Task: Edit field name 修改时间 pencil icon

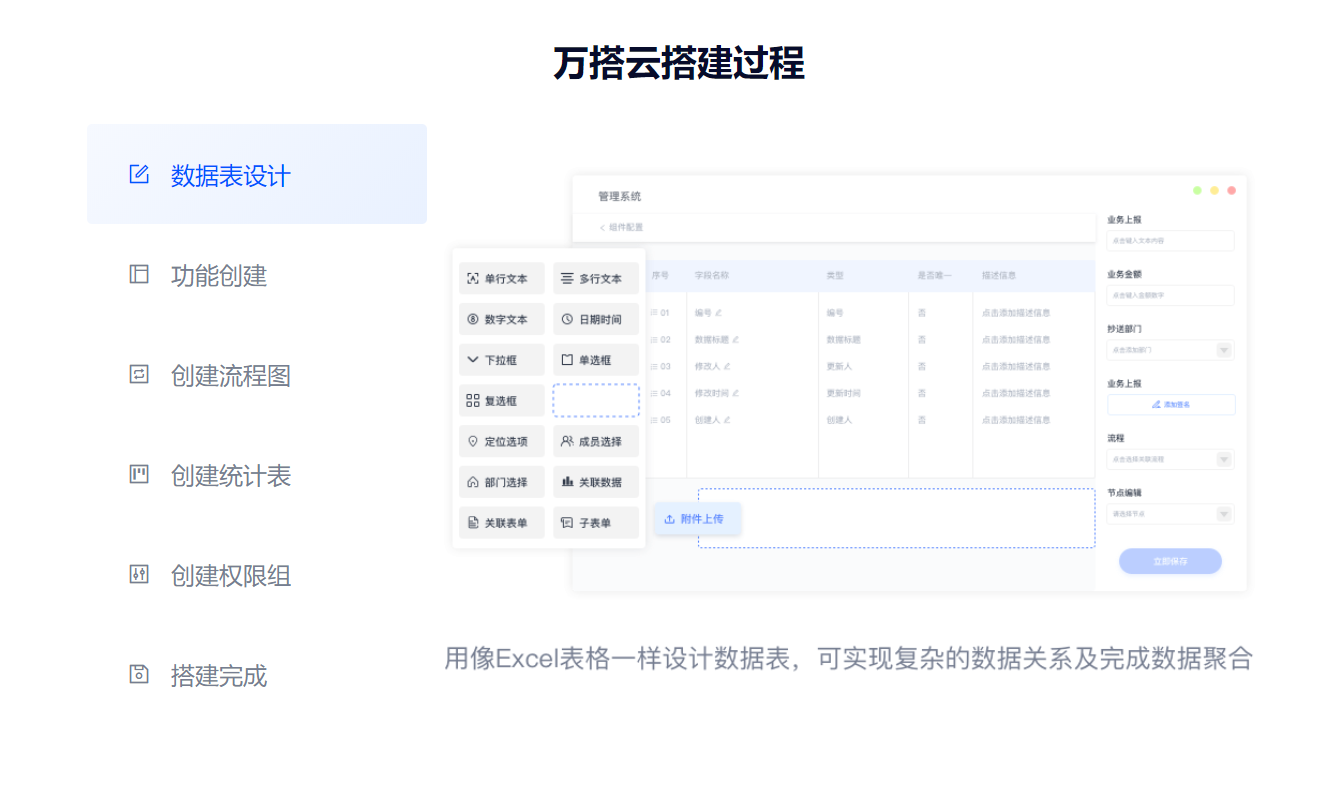Action: tap(735, 393)
